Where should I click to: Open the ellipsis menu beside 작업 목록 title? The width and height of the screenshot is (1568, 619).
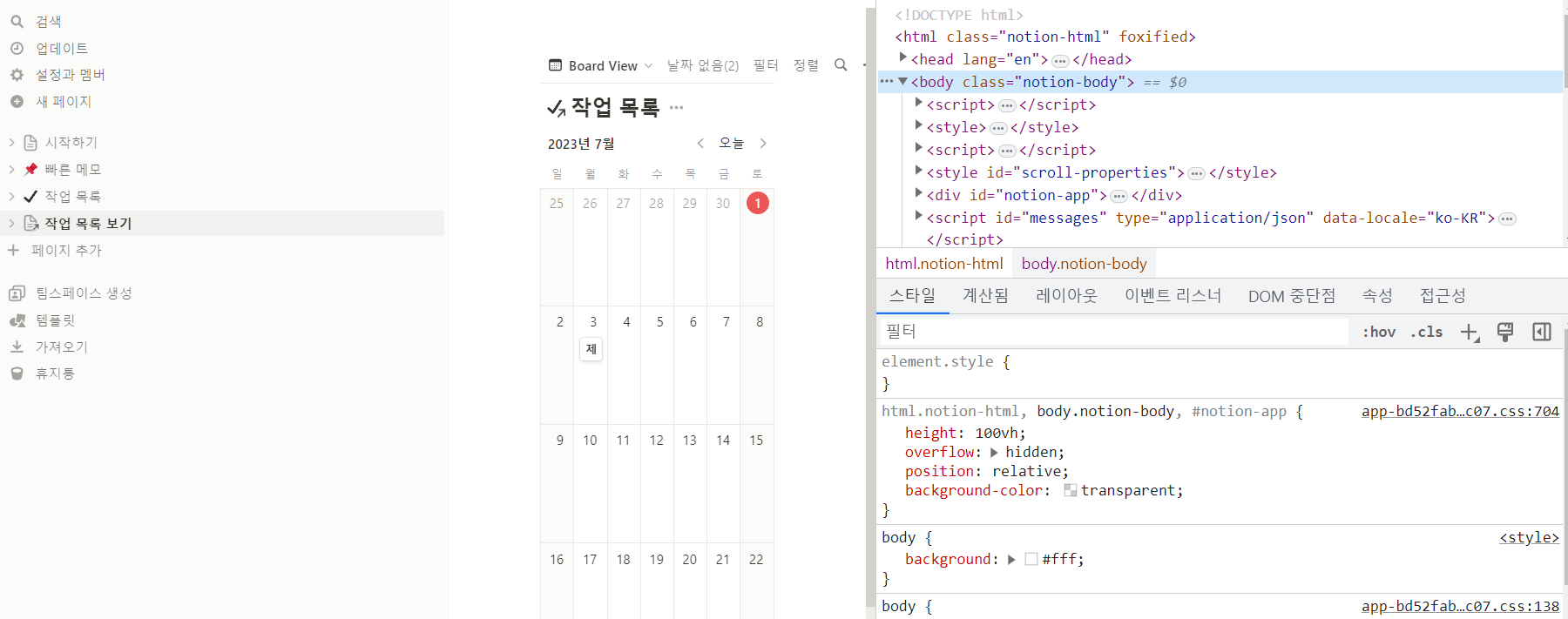(x=677, y=107)
